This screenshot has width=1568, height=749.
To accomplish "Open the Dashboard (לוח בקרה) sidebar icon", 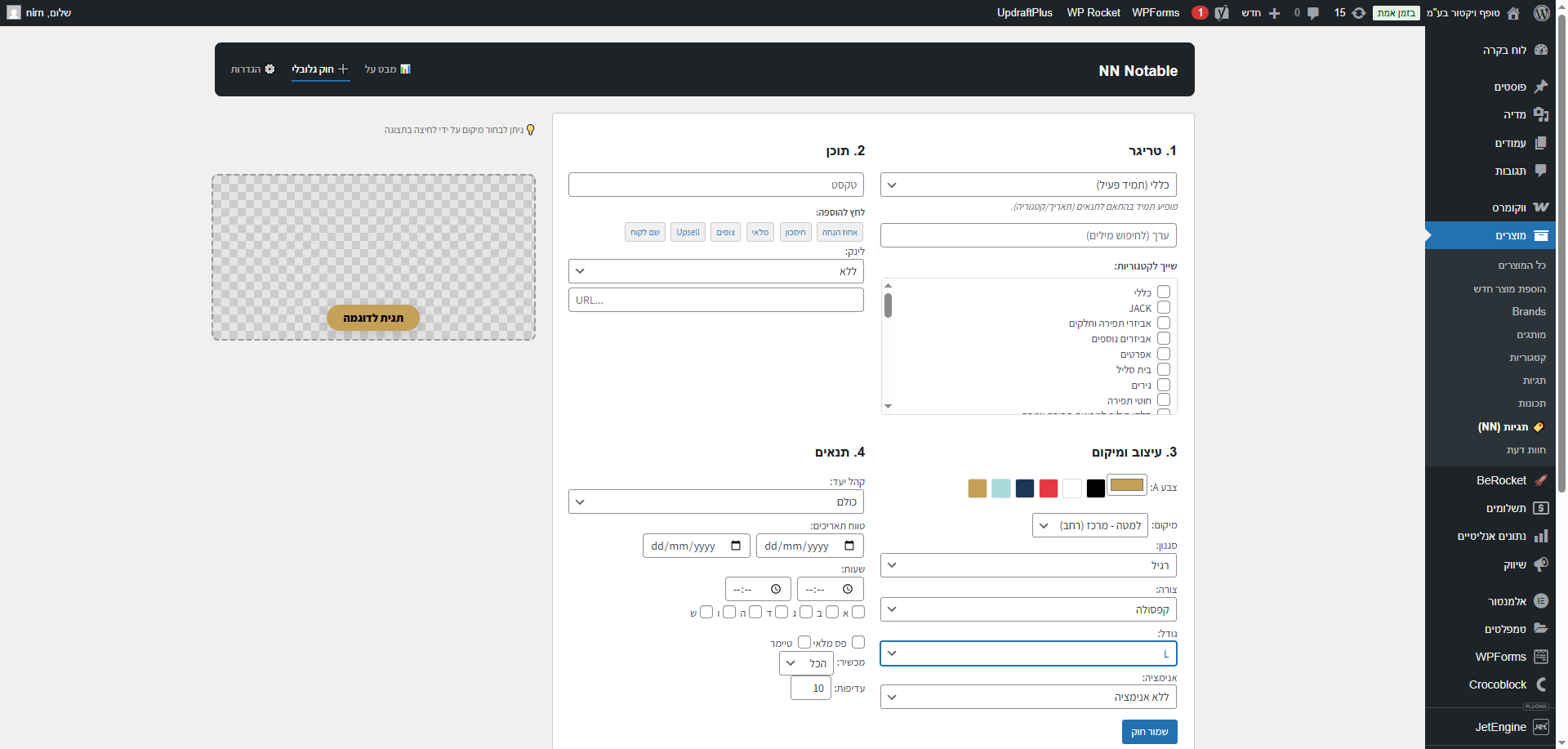I will (1540, 50).
